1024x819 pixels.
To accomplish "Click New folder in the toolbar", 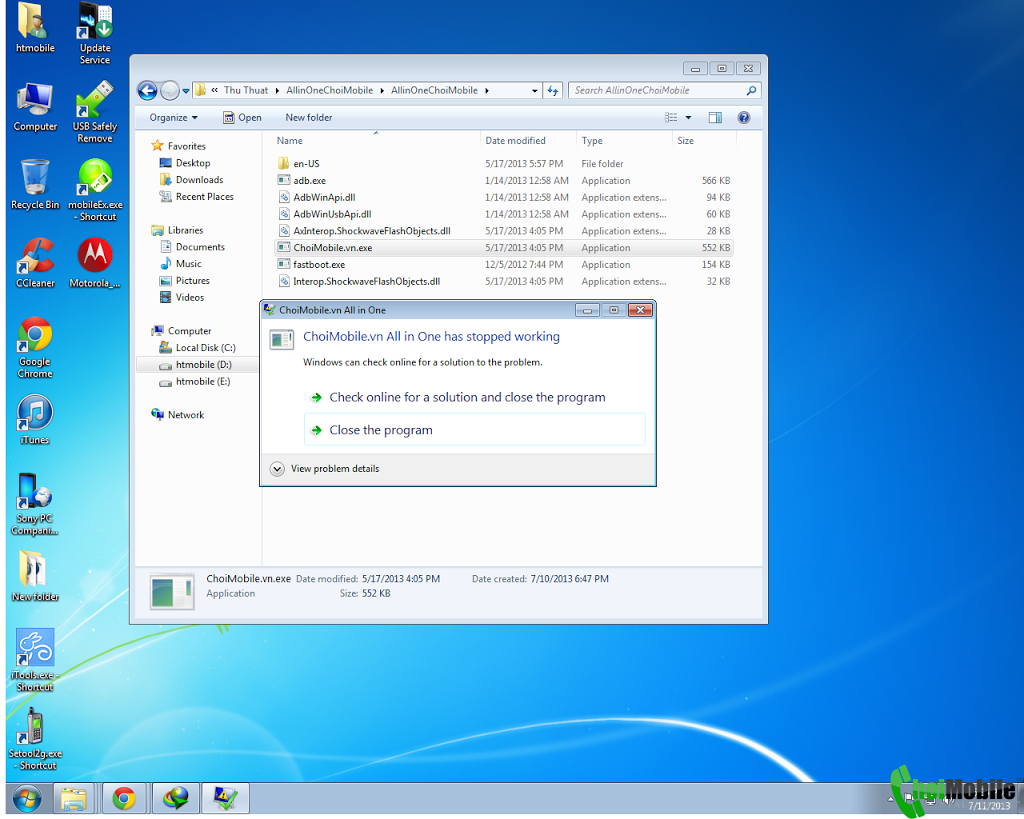I will click(308, 118).
